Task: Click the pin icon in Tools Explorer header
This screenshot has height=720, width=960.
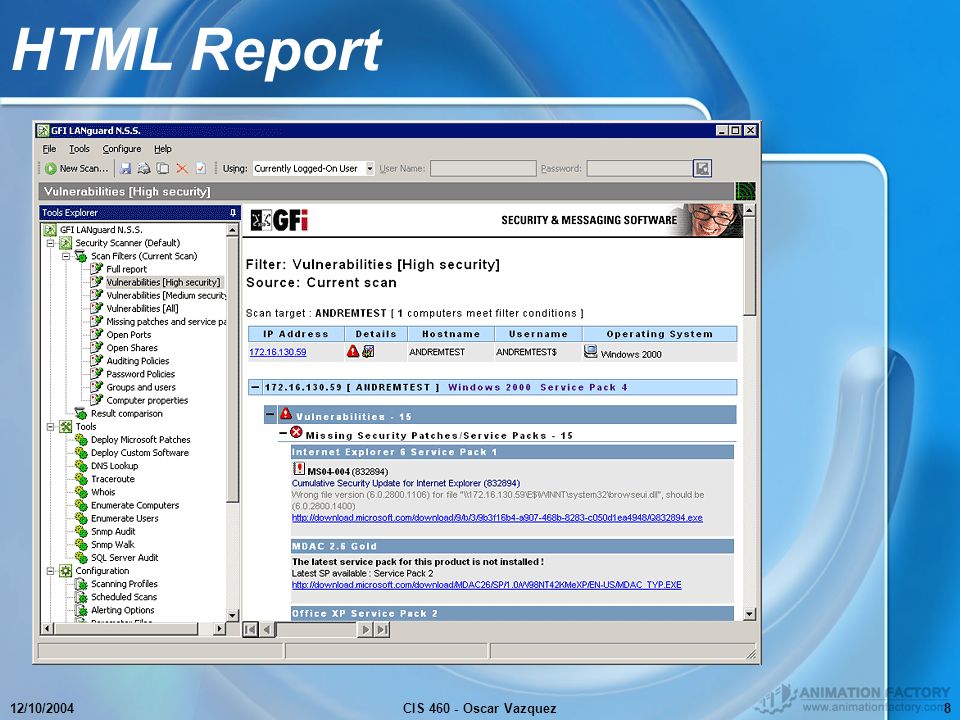Action: click(233, 212)
